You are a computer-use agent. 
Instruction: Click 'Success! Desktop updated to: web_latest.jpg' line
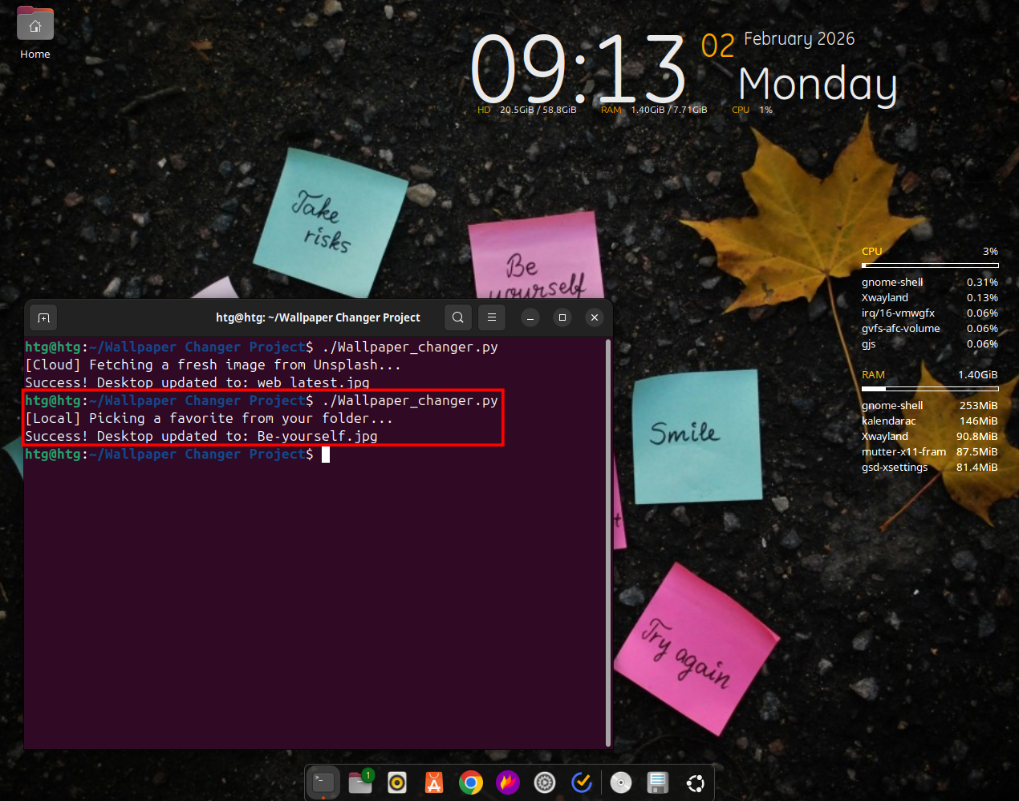pyautogui.click(x=197, y=383)
